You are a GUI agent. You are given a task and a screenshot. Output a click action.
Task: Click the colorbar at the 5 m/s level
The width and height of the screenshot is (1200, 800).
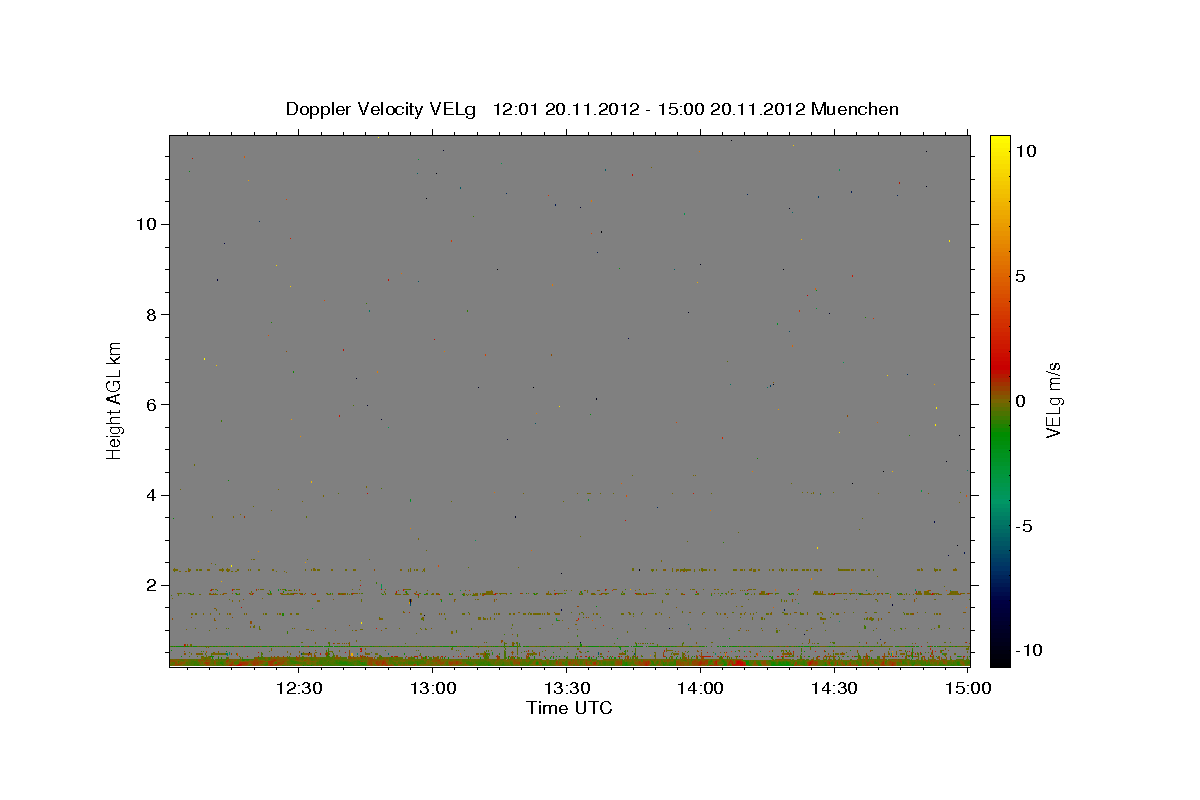click(1000, 276)
